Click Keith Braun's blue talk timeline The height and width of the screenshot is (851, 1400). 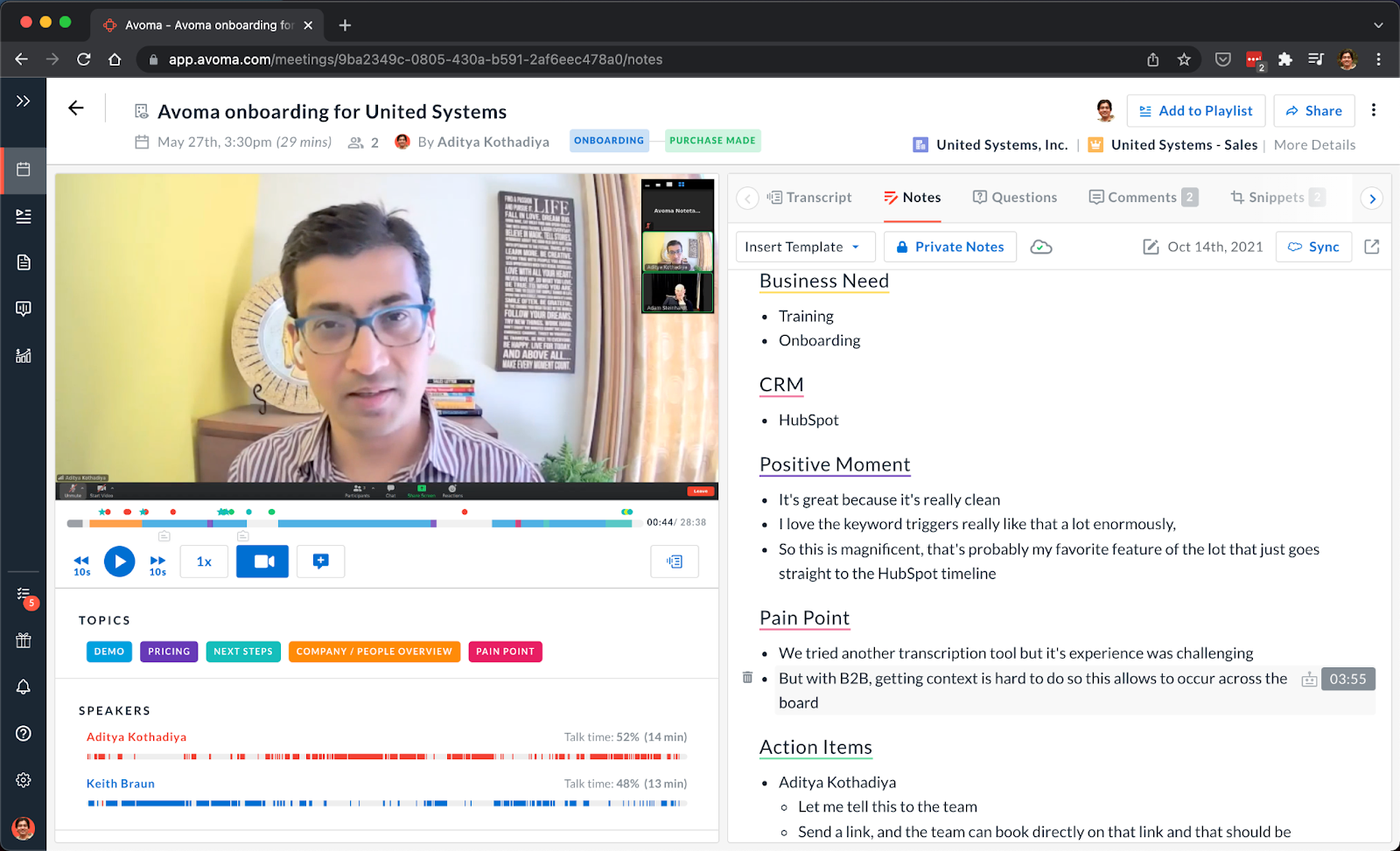point(386,803)
